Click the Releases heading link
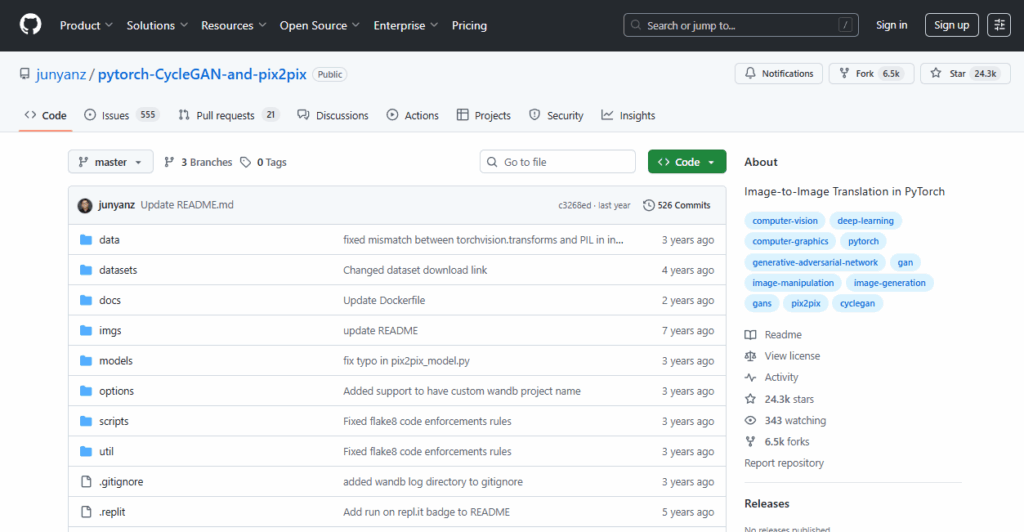 pyautogui.click(x=767, y=503)
